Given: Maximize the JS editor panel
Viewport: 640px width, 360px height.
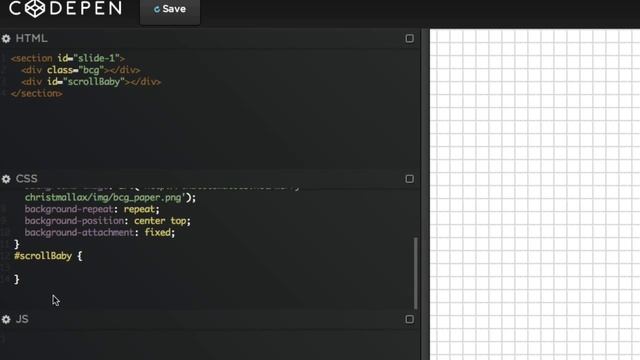Looking at the screenshot, I should click(409, 319).
